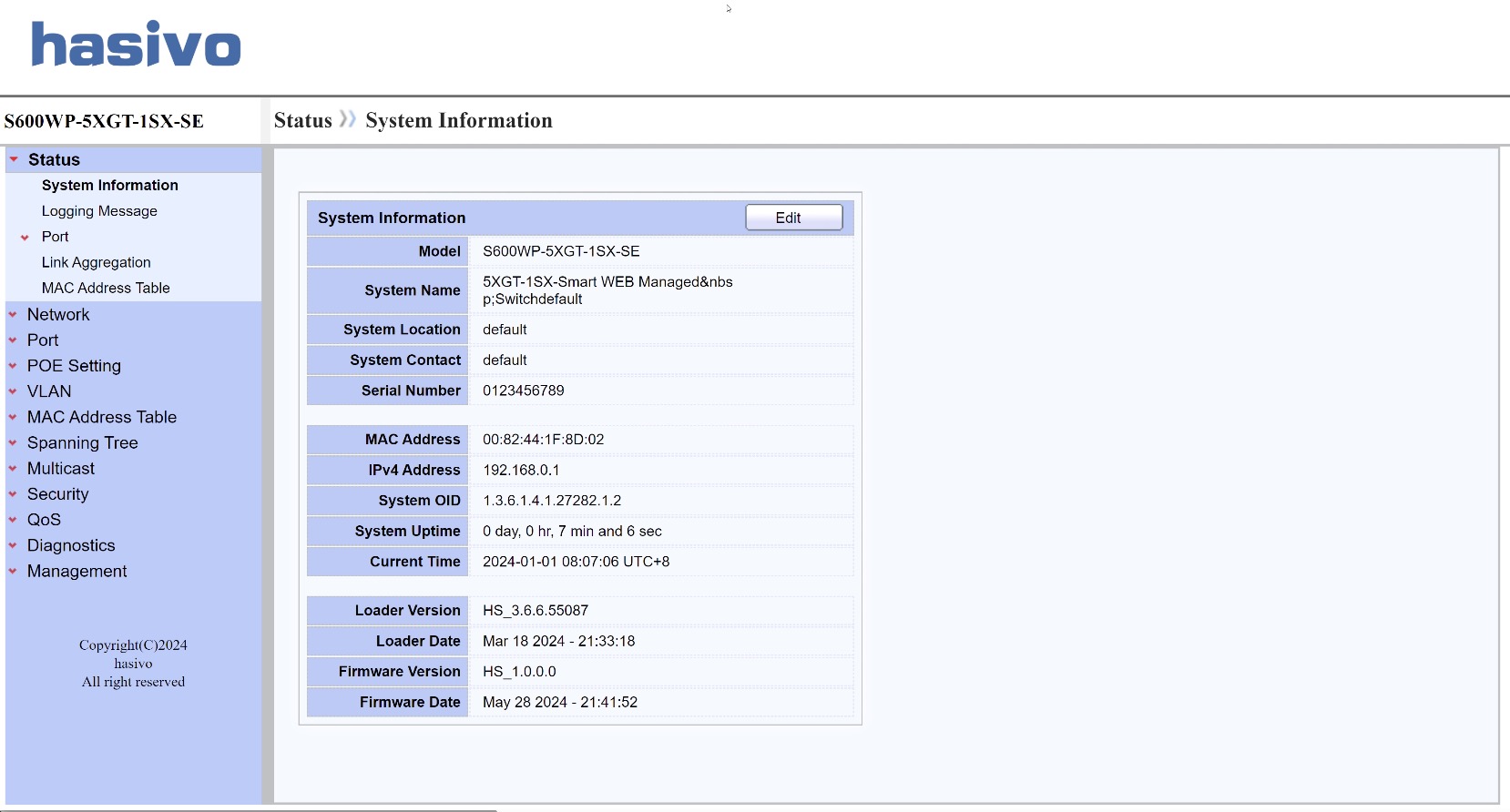Select Firmware Date May 28 2024 value
This screenshot has height=812, width=1510.
coord(560,703)
